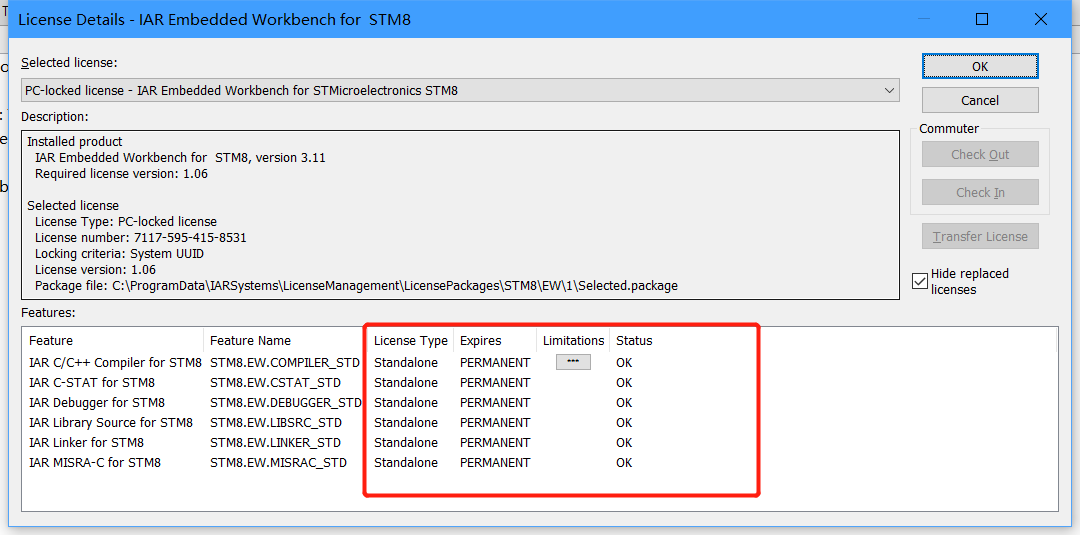1080x535 pixels.
Task: Click the Status column header
Action: coord(634,340)
